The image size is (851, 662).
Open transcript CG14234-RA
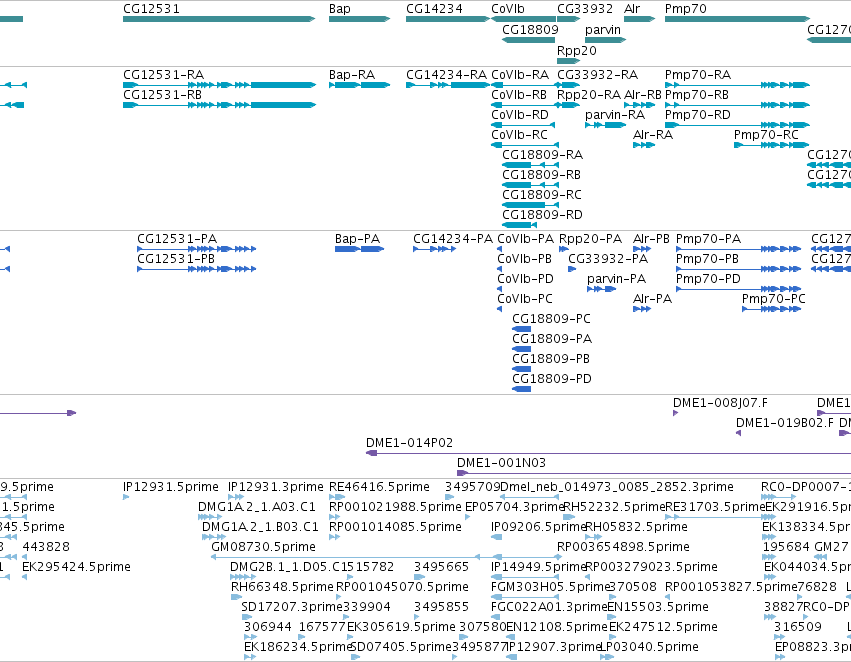(448, 85)
